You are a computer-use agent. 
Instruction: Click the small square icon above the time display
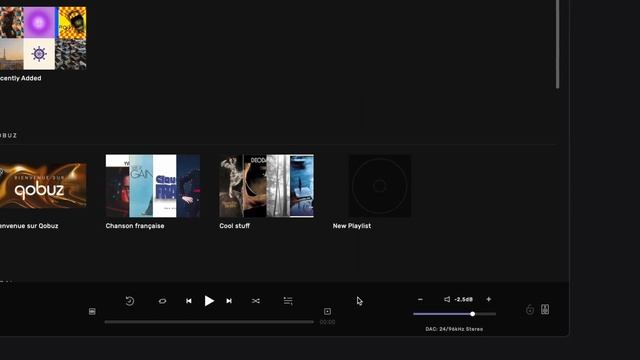pyautogui.click(x=327, y=311)
